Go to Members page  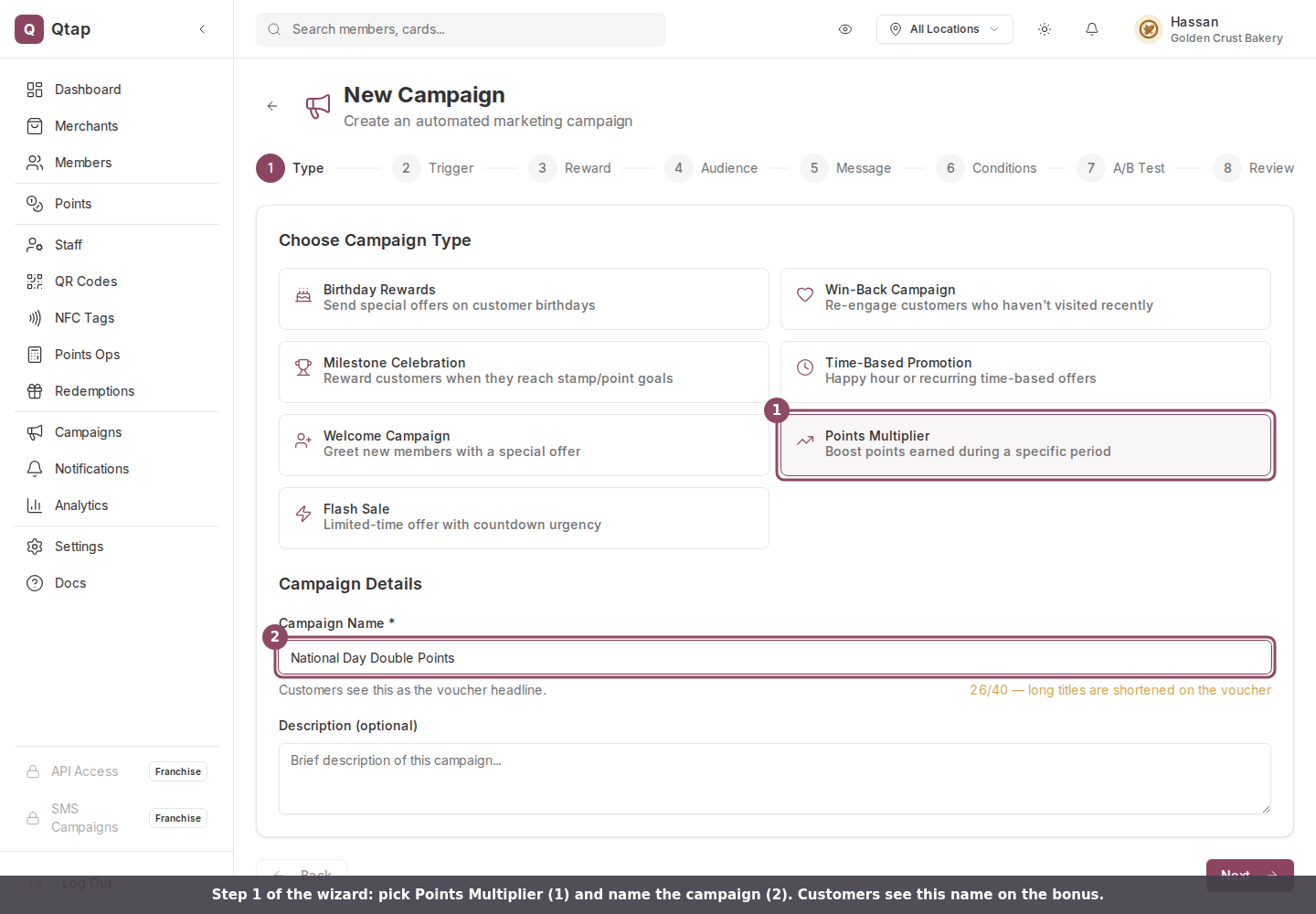click(x=117, y=163)
